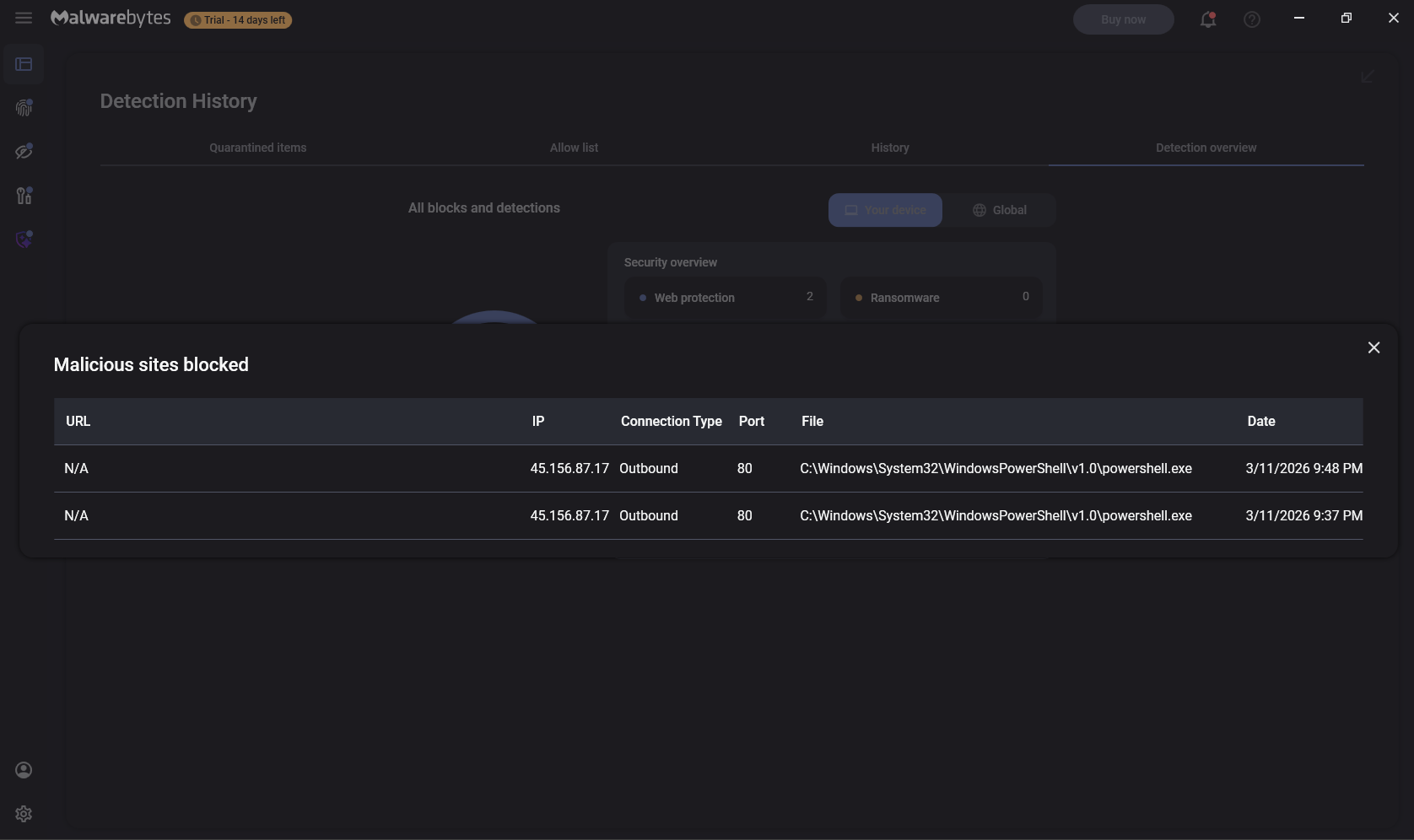Viewport: 1414px width, 840px height.
Task: Click the Malwarebytes logo
Action: (x=111, y=19)
